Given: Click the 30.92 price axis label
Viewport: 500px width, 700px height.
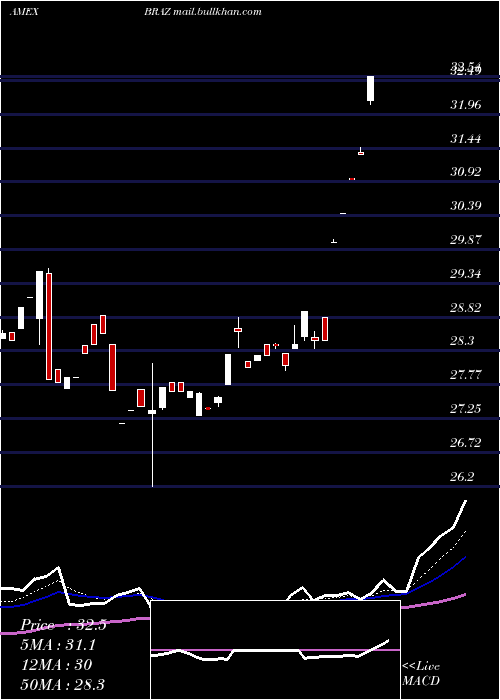Looking at the screenshot, I should coord(466,172).
